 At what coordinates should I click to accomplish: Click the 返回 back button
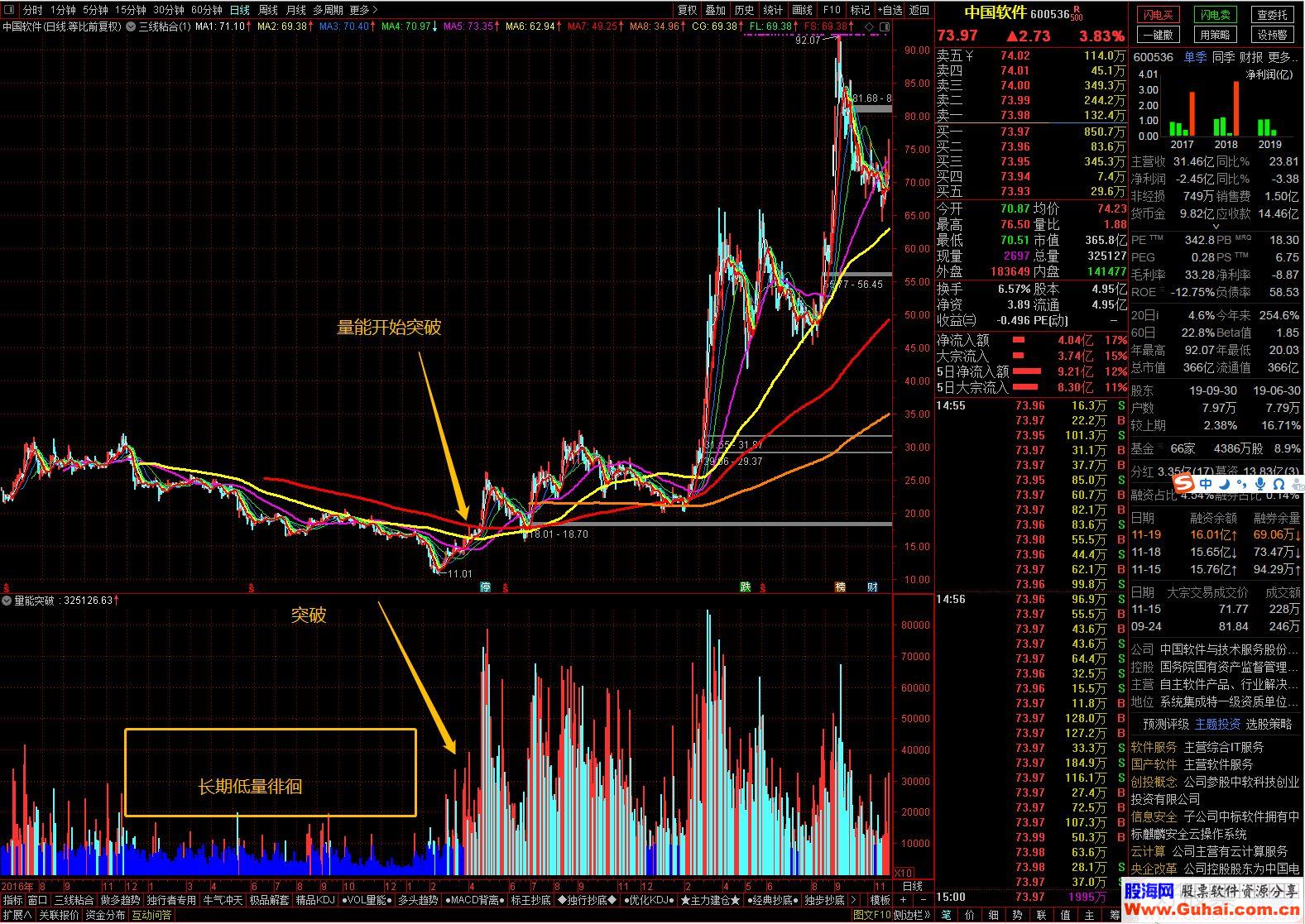coord(919,10)
